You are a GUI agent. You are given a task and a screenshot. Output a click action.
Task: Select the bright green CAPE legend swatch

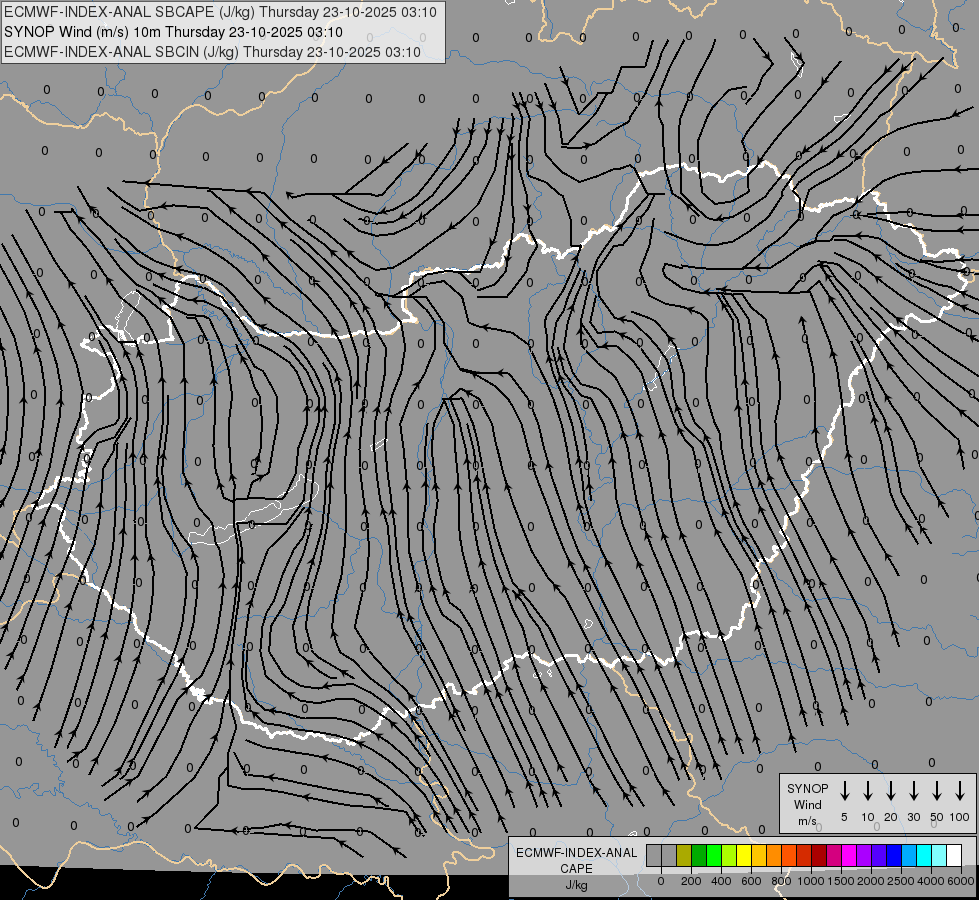(714, 855)
